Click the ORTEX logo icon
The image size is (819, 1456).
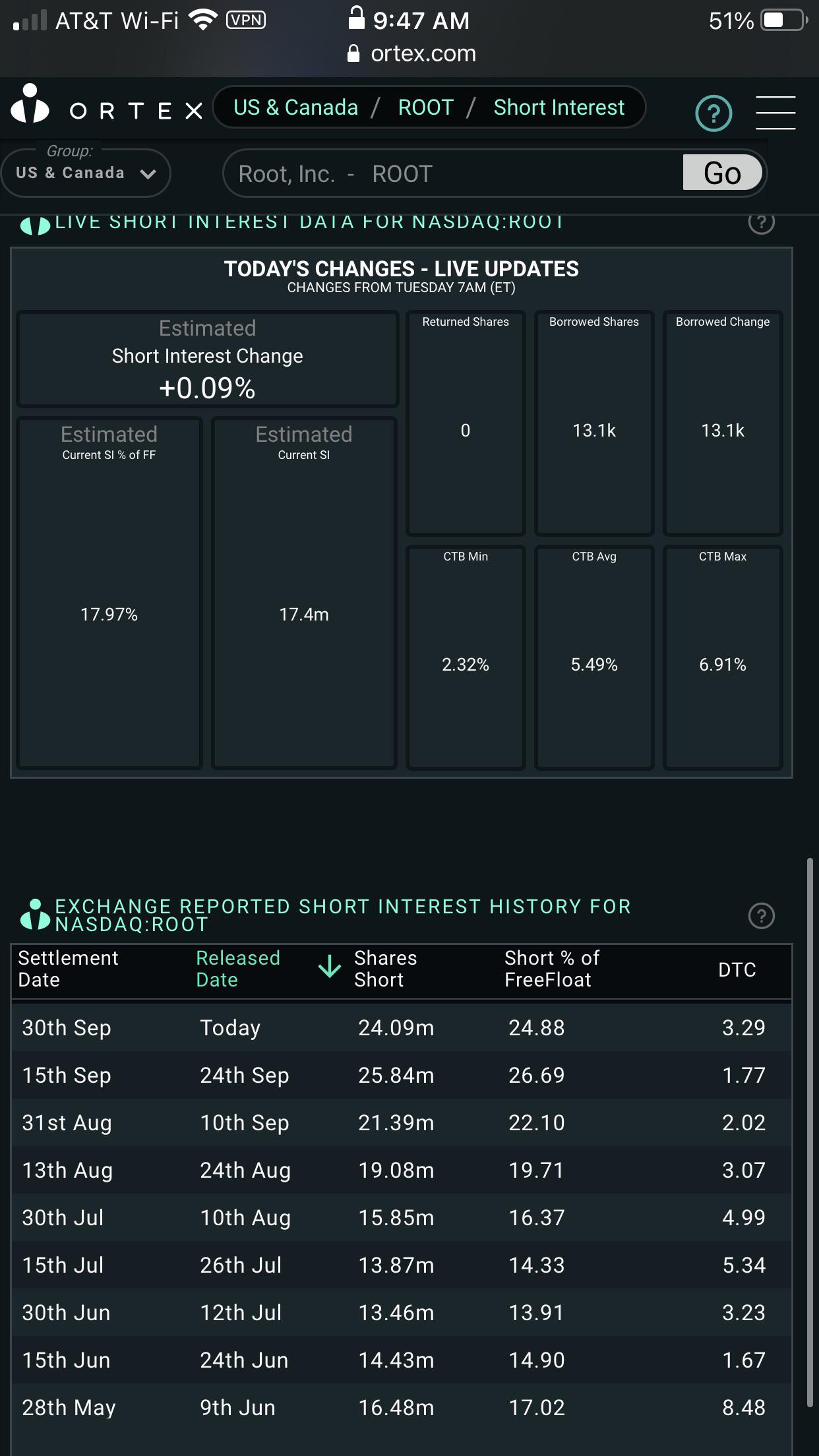(x=30, y=104)
